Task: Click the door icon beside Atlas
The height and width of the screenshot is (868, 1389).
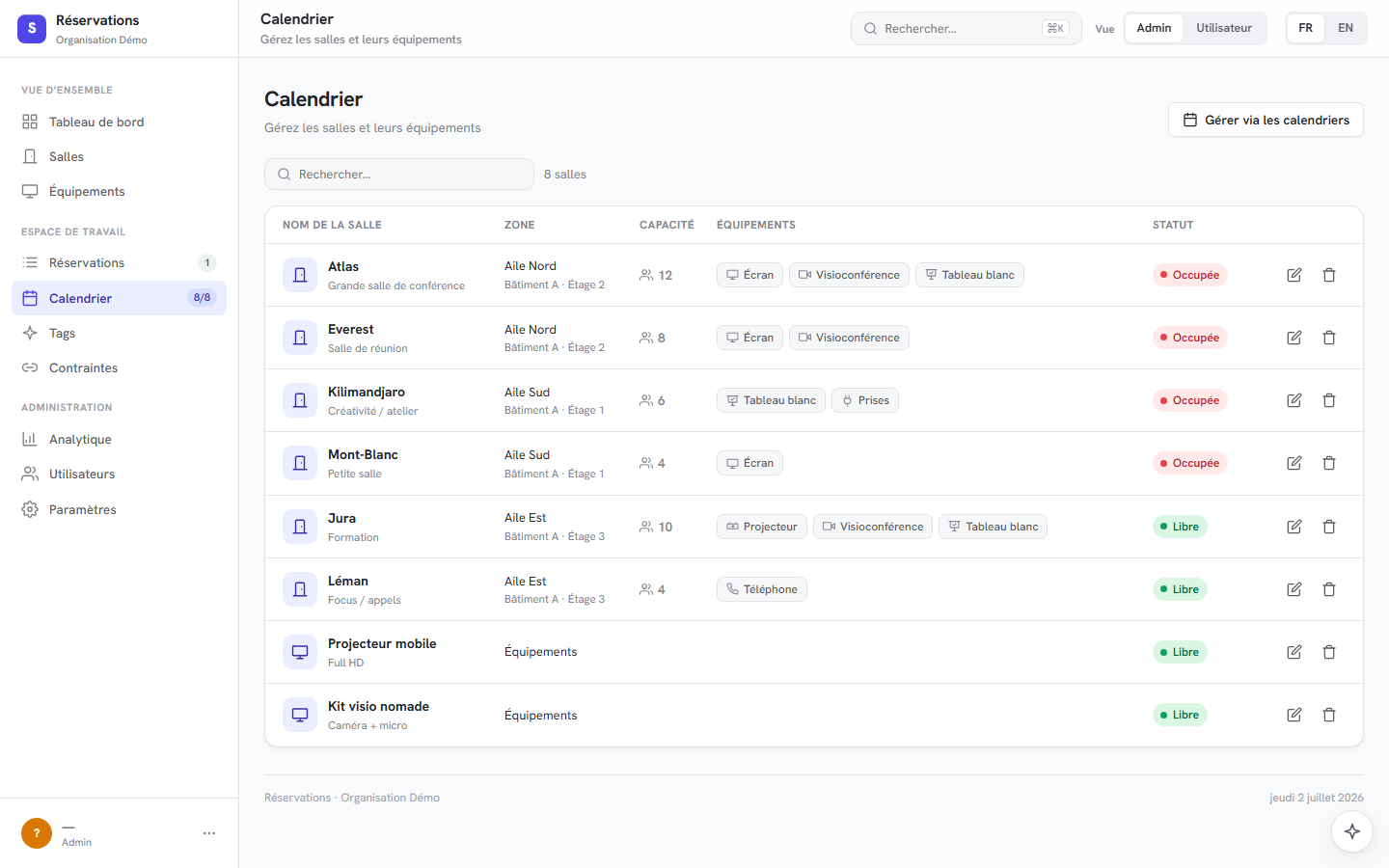Action: (x=300, y=275)
